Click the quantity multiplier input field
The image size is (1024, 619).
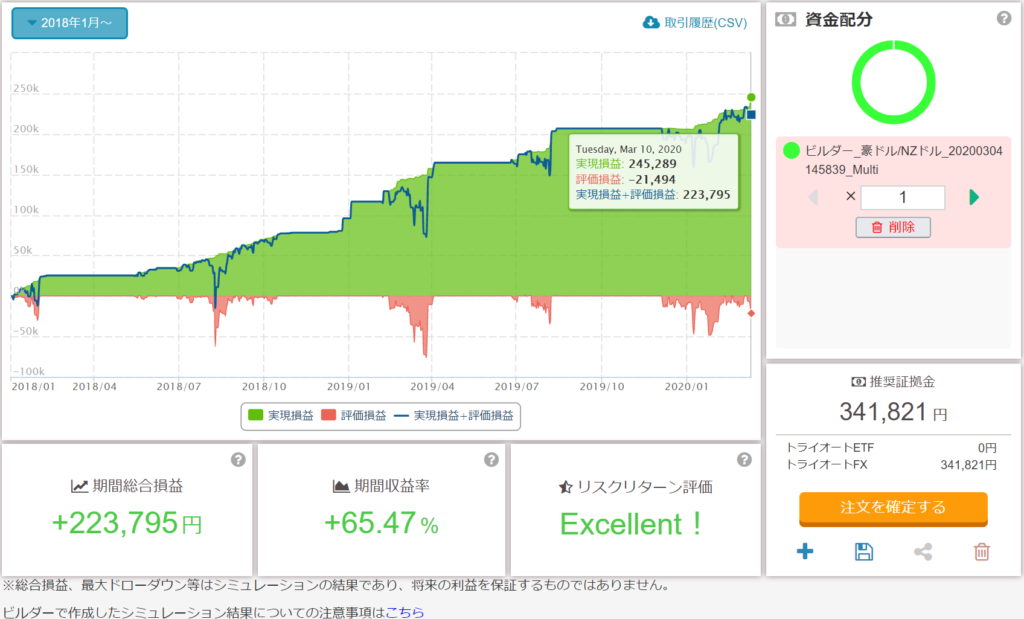(x=902, y=197)
